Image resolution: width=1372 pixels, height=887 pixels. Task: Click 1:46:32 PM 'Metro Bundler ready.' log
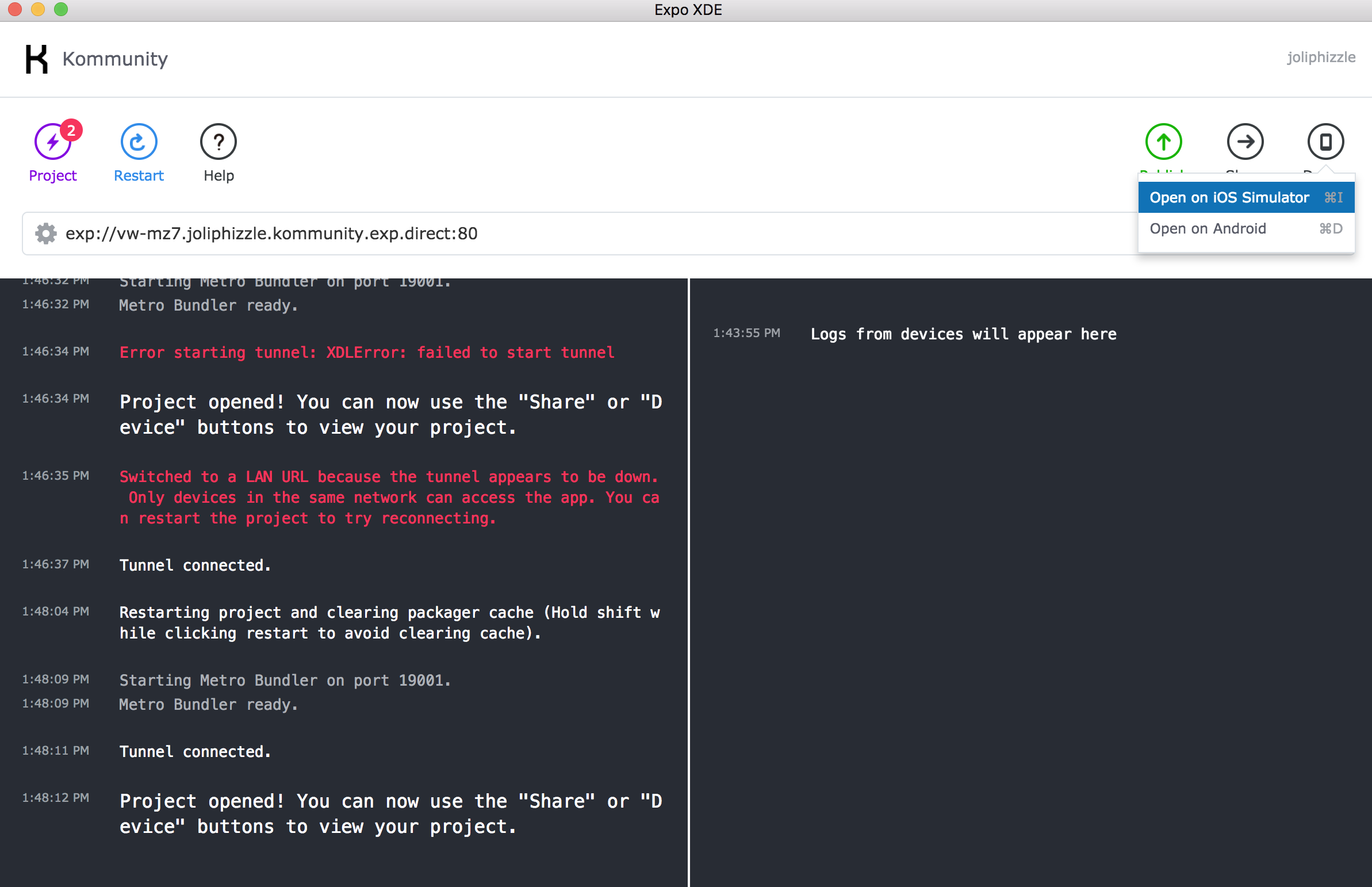pyautogui.click(x=208, y=305)
